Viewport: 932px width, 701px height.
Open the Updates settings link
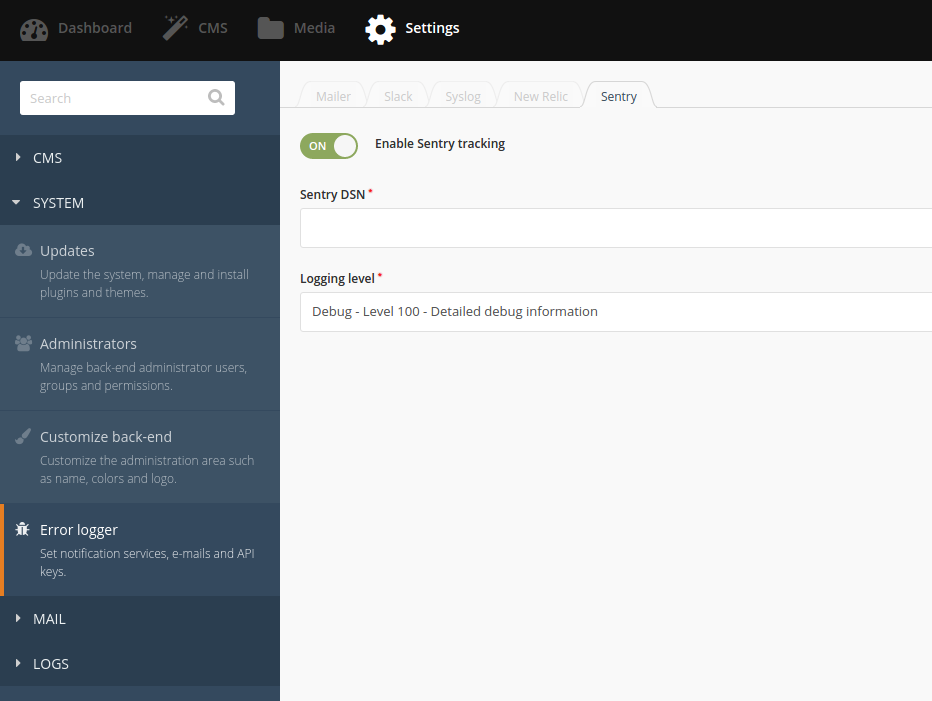[x=140, y=271]
